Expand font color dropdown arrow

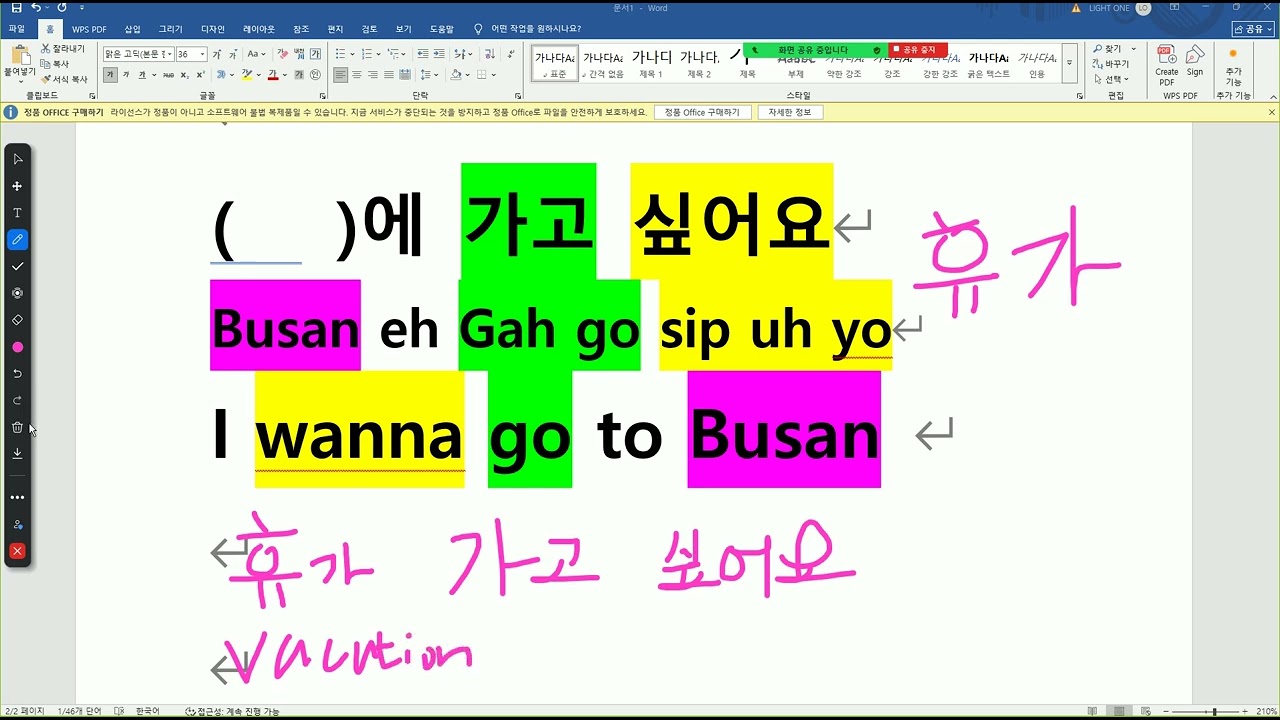pyautogui.click(x=284, y=75)
